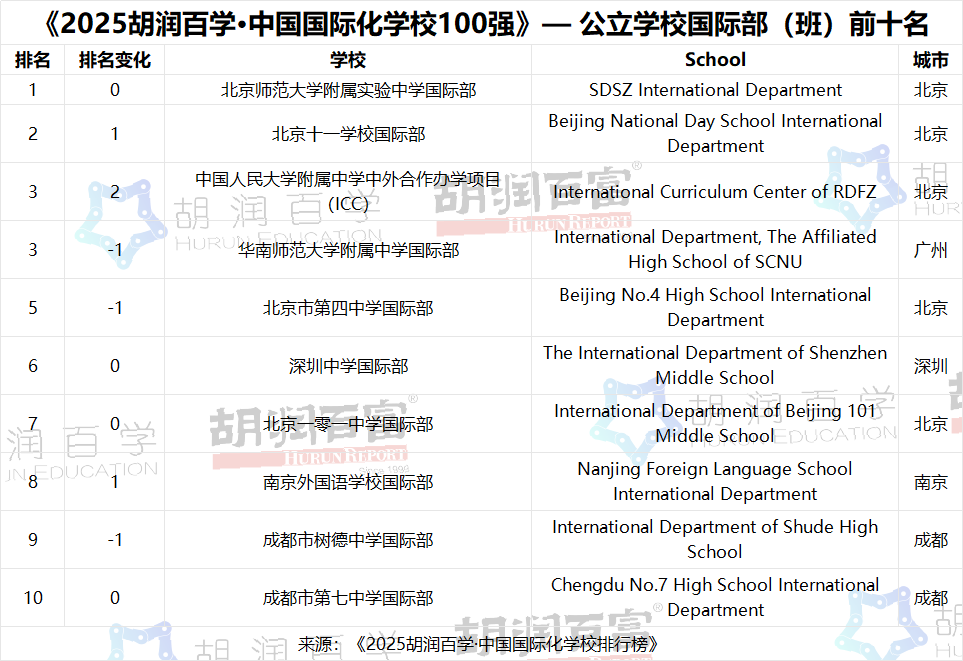Click rank change for 北京一零一中学国际部
The width and height of the screenshot is (963, 661).
coord(115,424)
